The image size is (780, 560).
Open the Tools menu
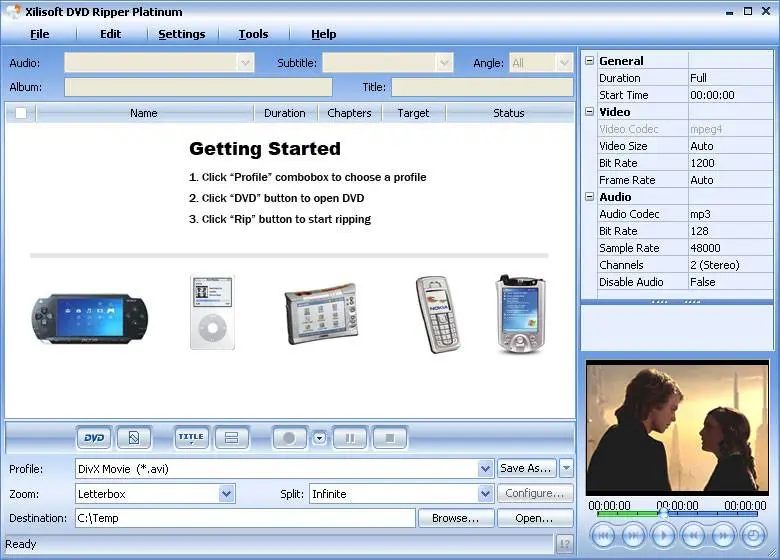coord(253,34)
